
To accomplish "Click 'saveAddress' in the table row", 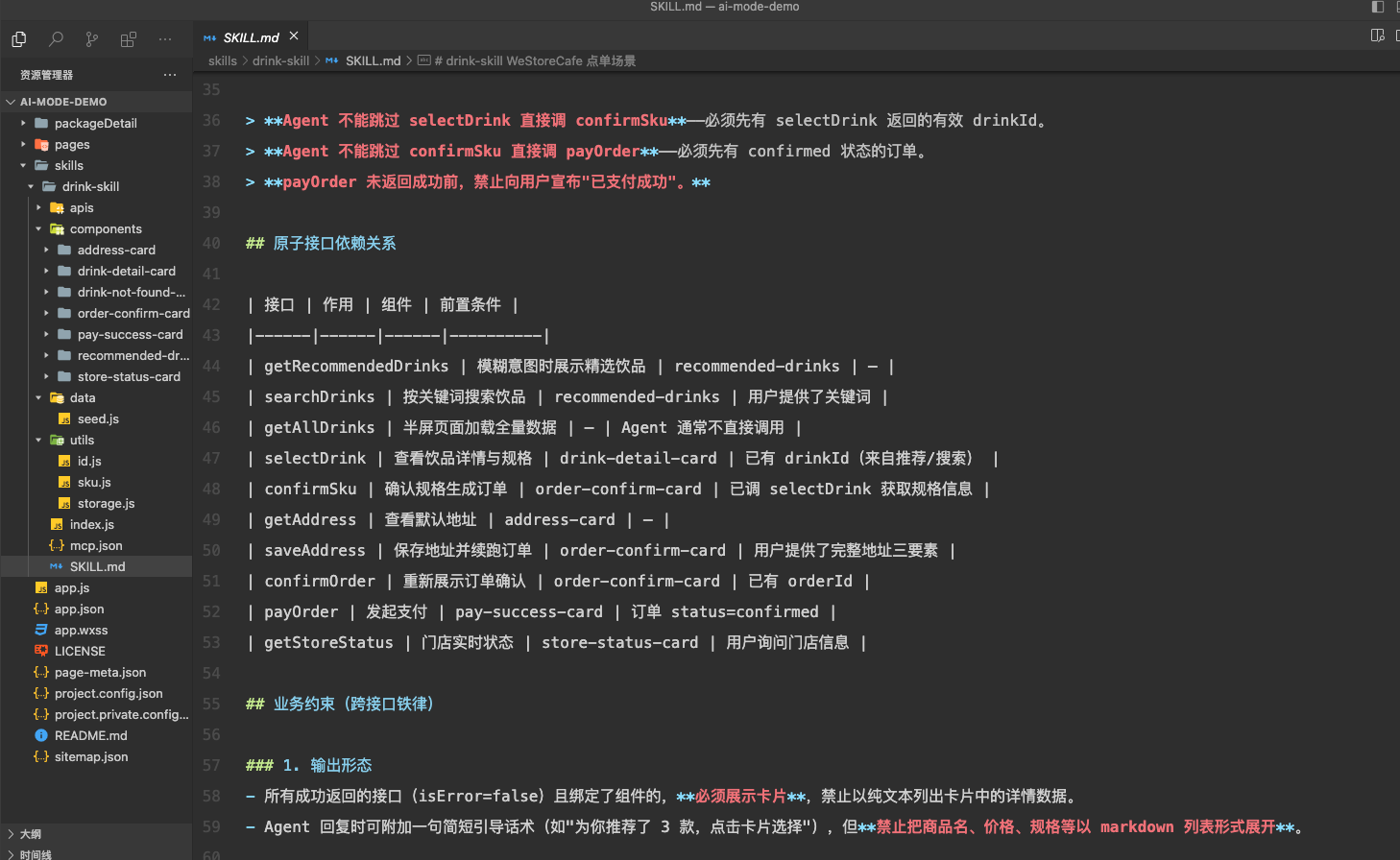I will [315, 550].
